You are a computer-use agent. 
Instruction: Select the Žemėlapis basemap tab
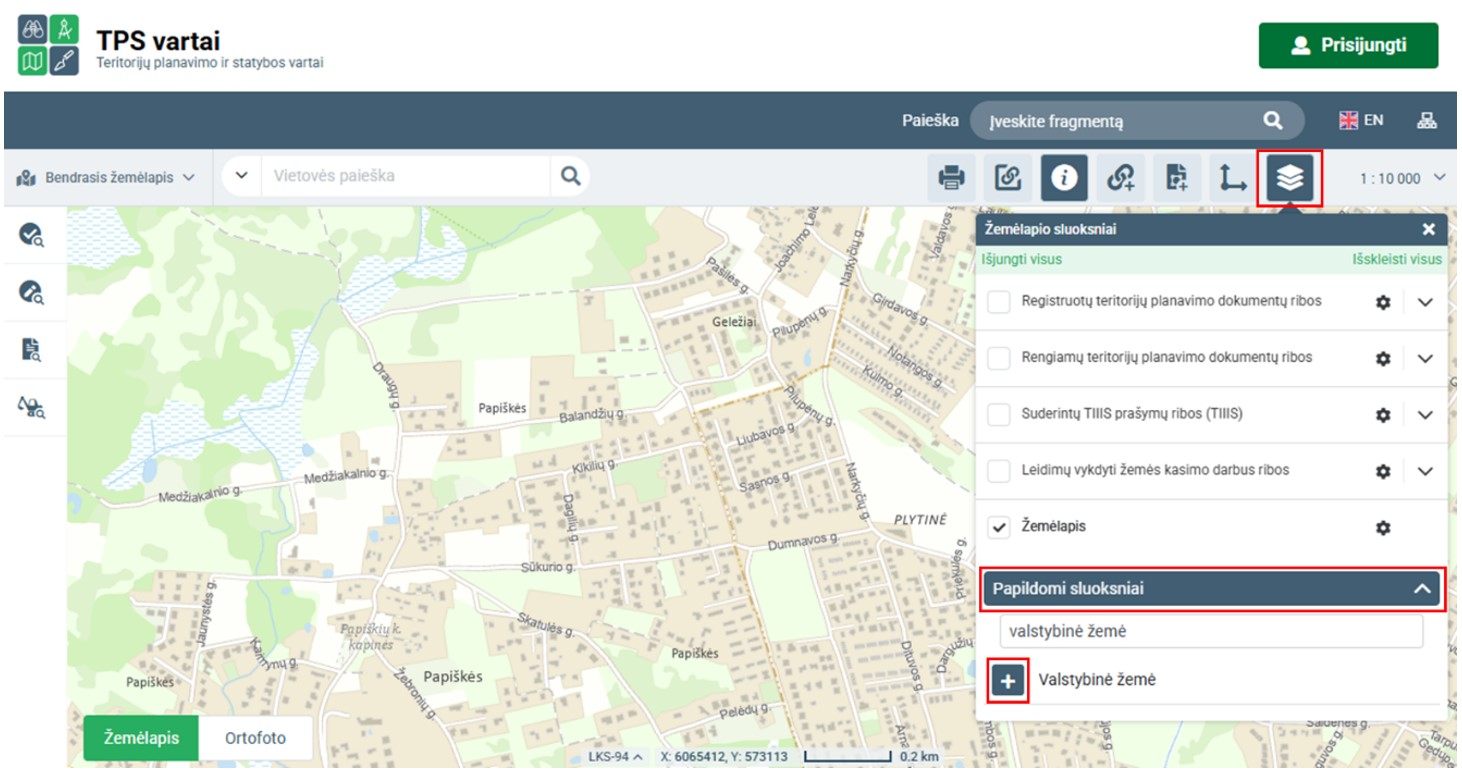(141, 738)
